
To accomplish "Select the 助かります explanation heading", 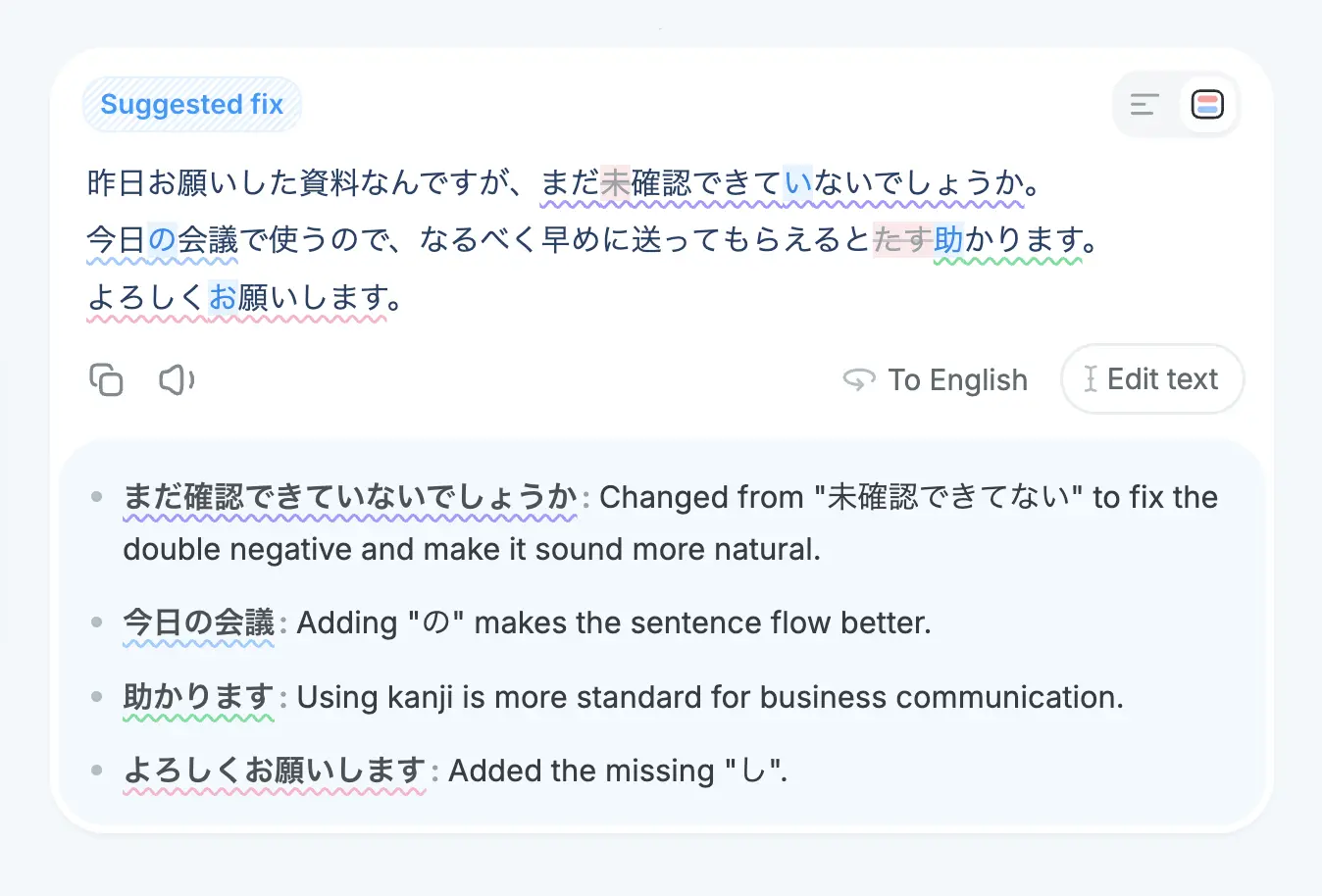I will [x=199, y=697].
